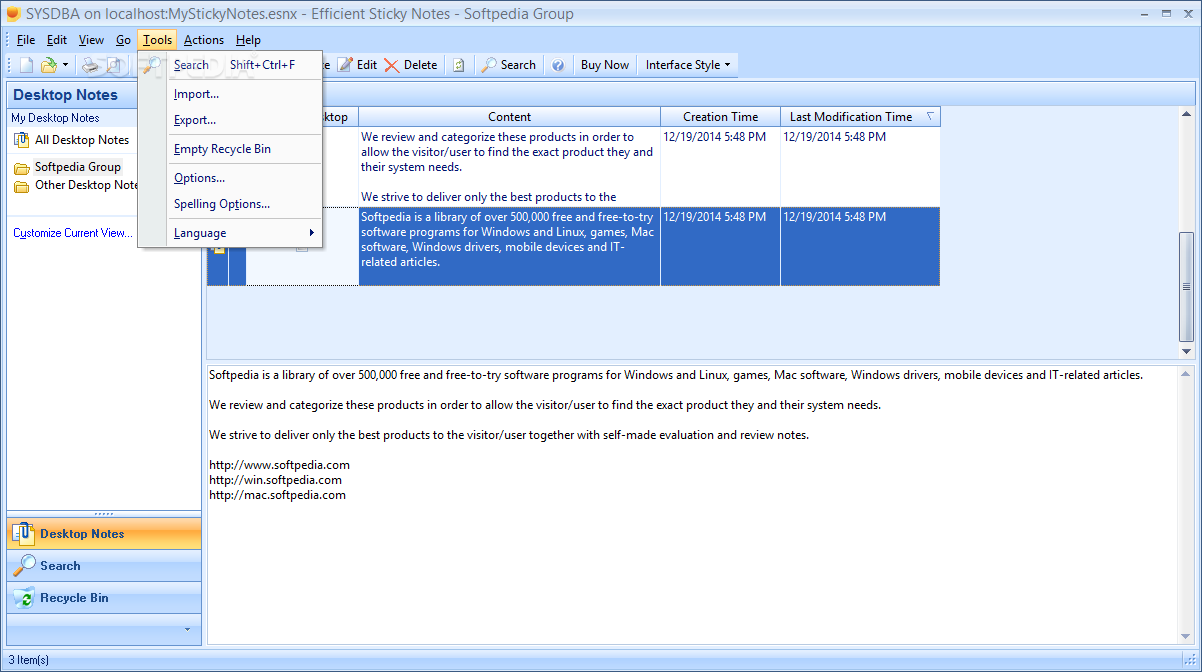Expand the Open folder dropdown arrow
Screen dimensions: 1202x672
tap(65, 65)
